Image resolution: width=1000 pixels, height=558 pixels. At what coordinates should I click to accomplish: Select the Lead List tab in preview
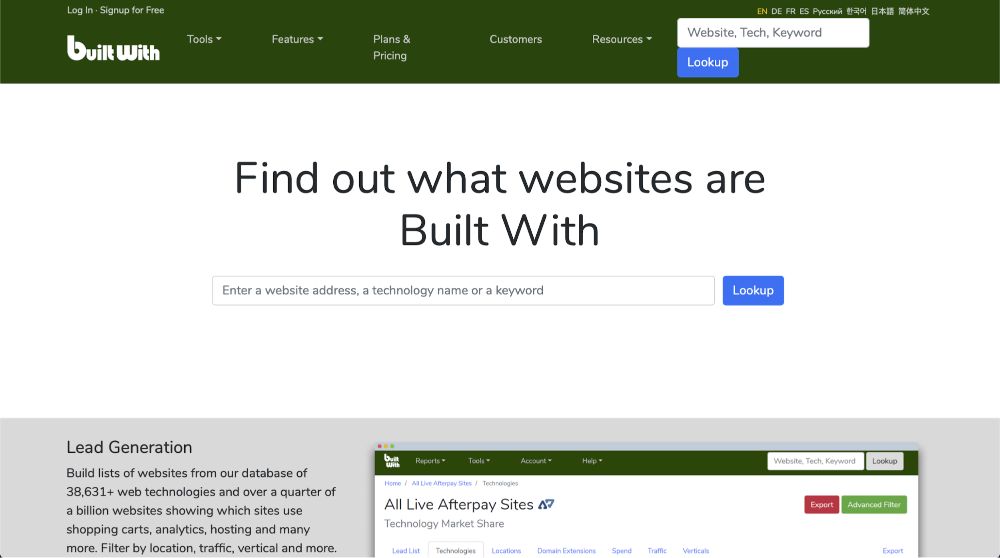coord(406,550)
